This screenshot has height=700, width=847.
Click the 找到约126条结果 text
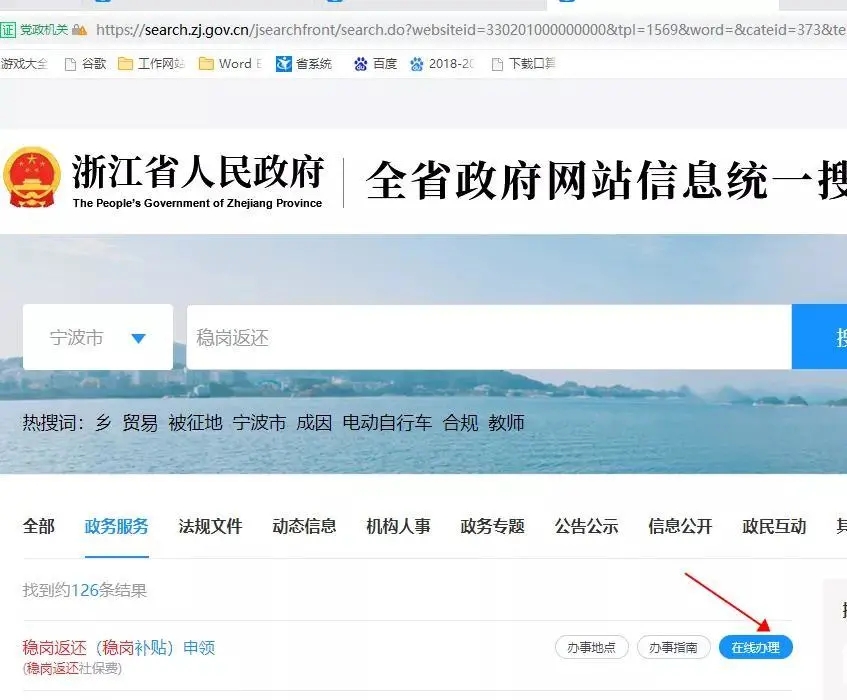click(85, 590)
